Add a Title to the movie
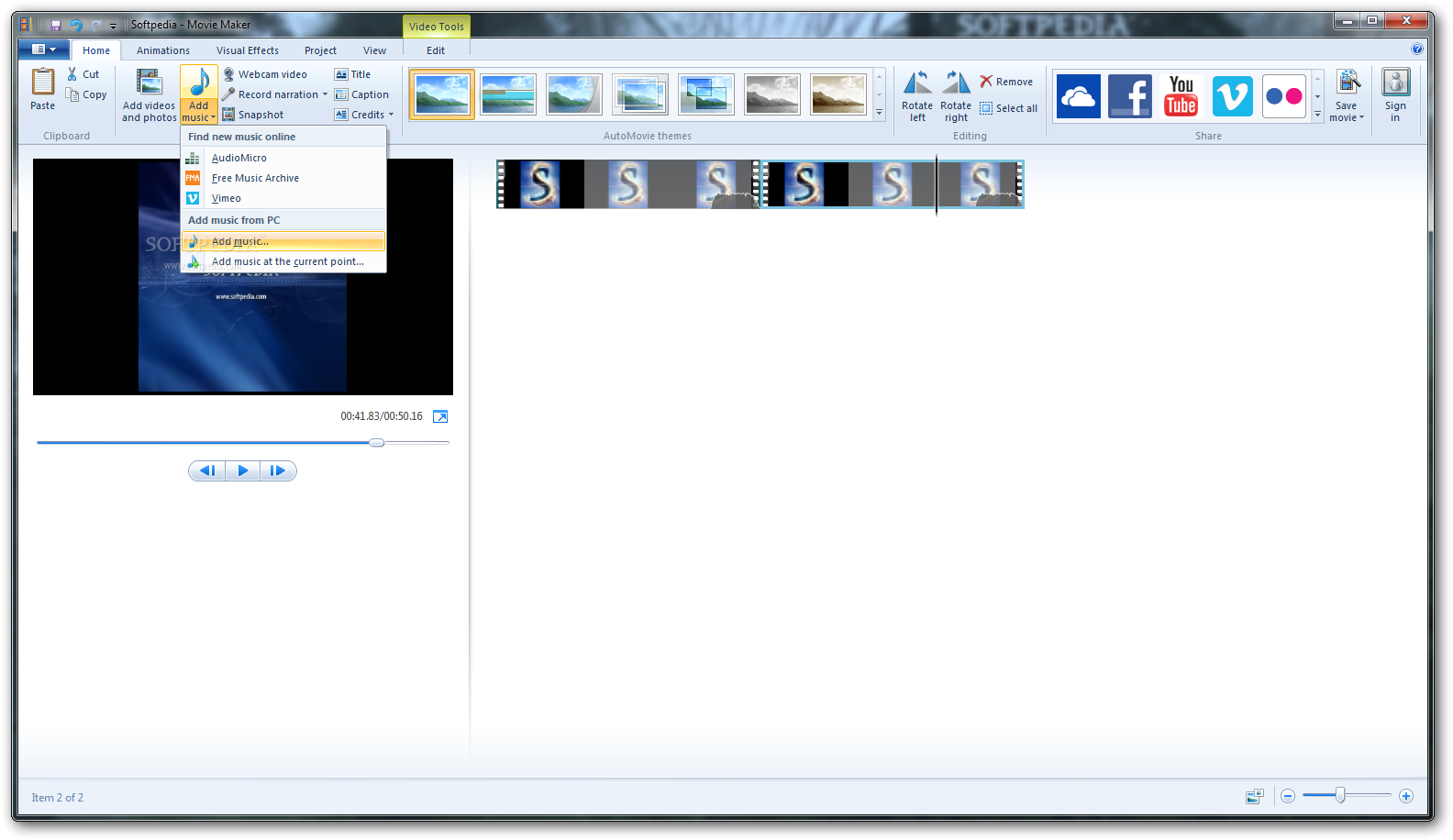Viewport: 1453px width, 840px height. tap(353, 74)
